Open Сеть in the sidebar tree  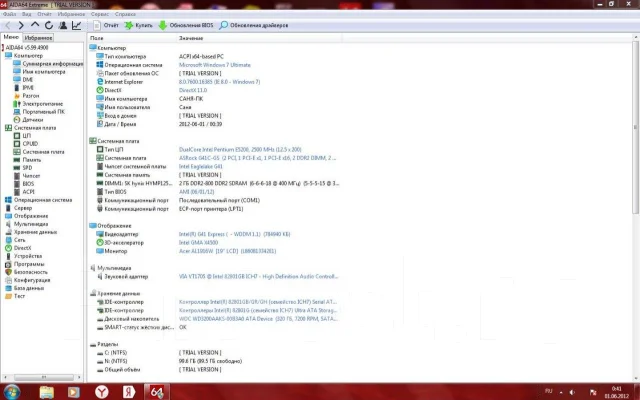(19, 240)
